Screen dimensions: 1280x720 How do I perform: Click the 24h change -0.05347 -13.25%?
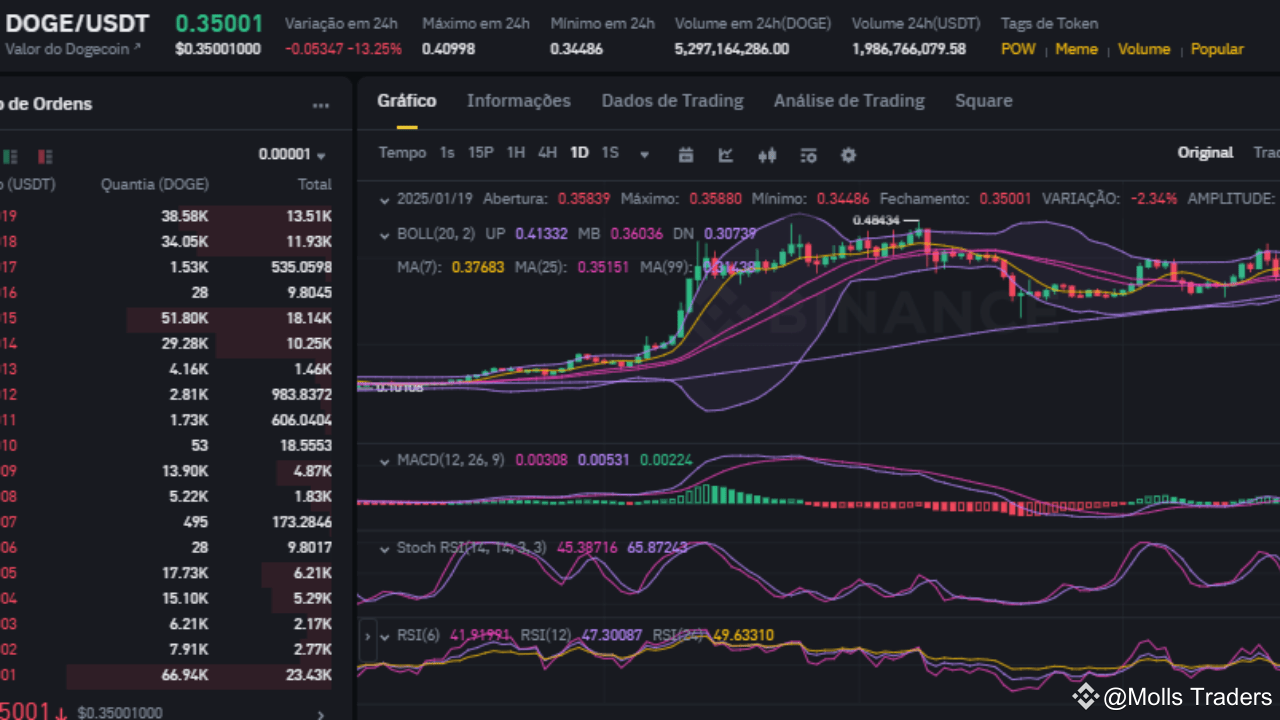point(343,49)
